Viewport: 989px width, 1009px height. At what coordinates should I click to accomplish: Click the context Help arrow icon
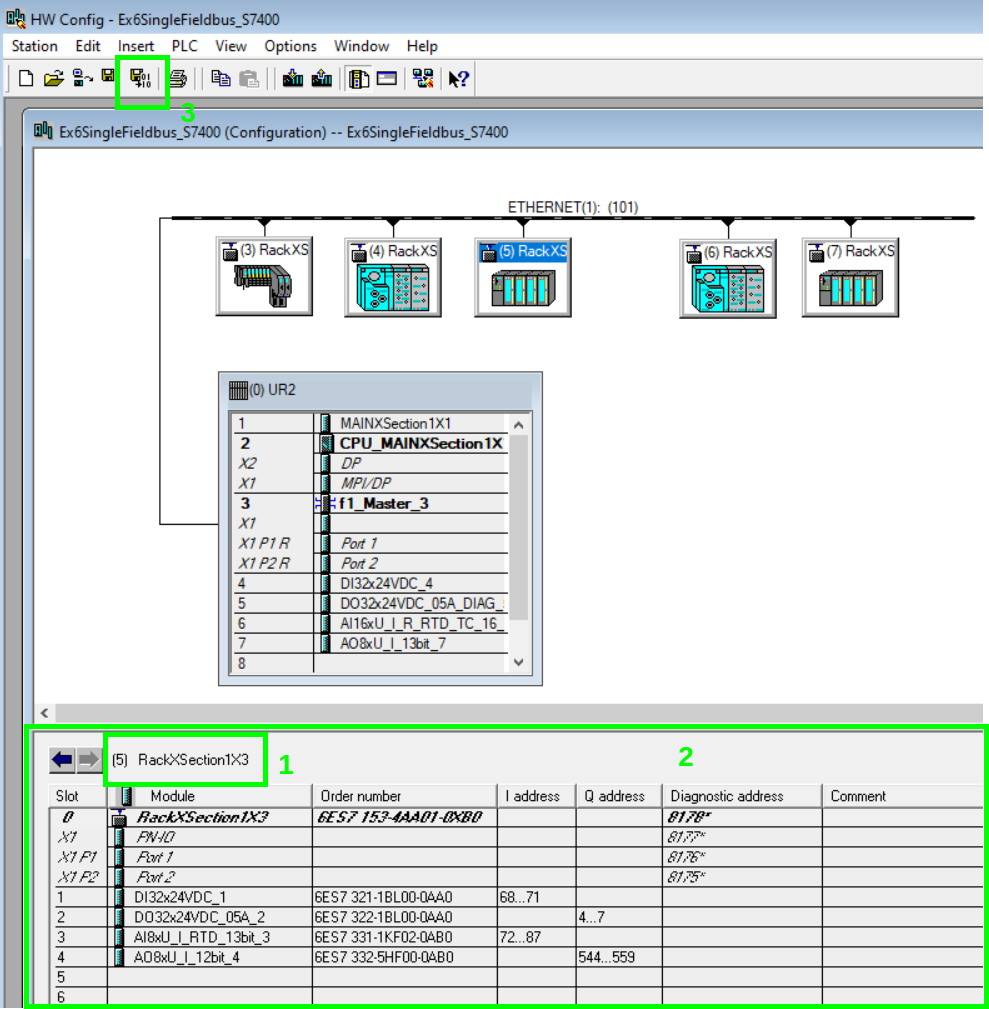point(459,78)
